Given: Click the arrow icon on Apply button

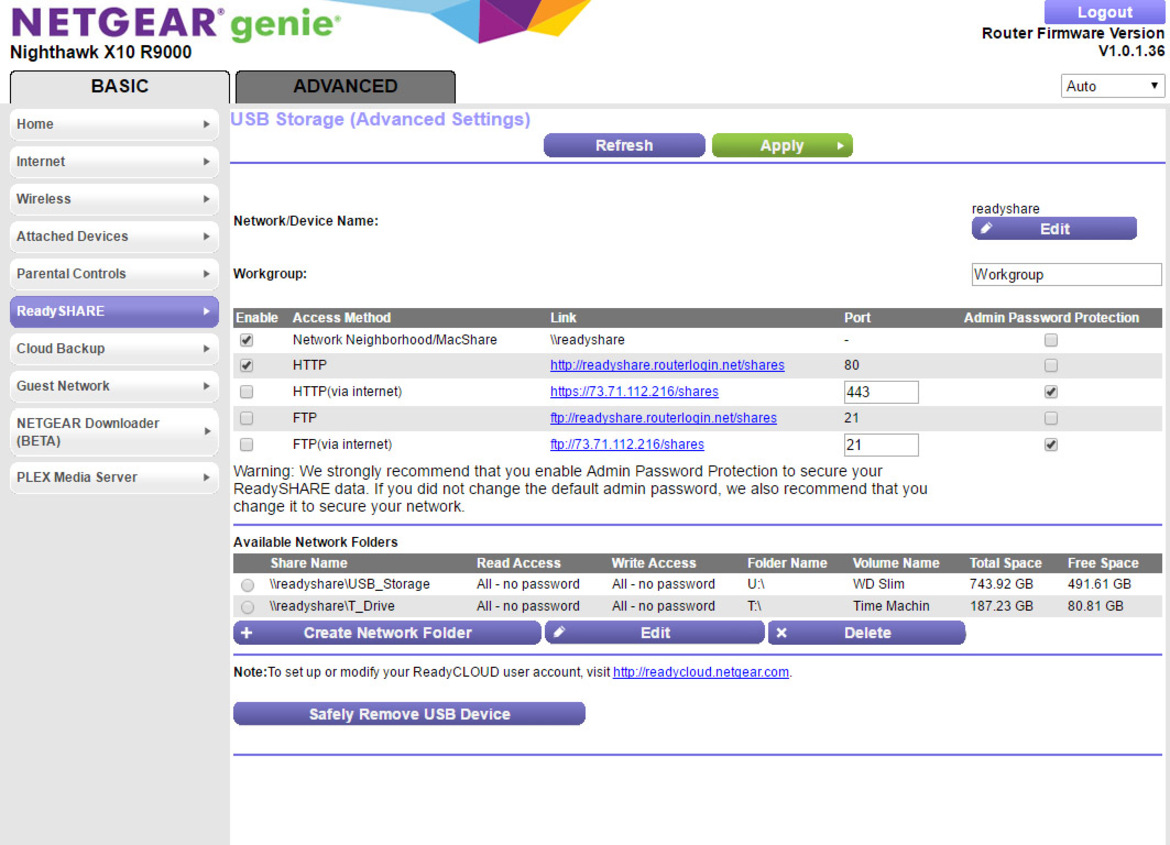Looking at the screenshot, I should [840, 146].
